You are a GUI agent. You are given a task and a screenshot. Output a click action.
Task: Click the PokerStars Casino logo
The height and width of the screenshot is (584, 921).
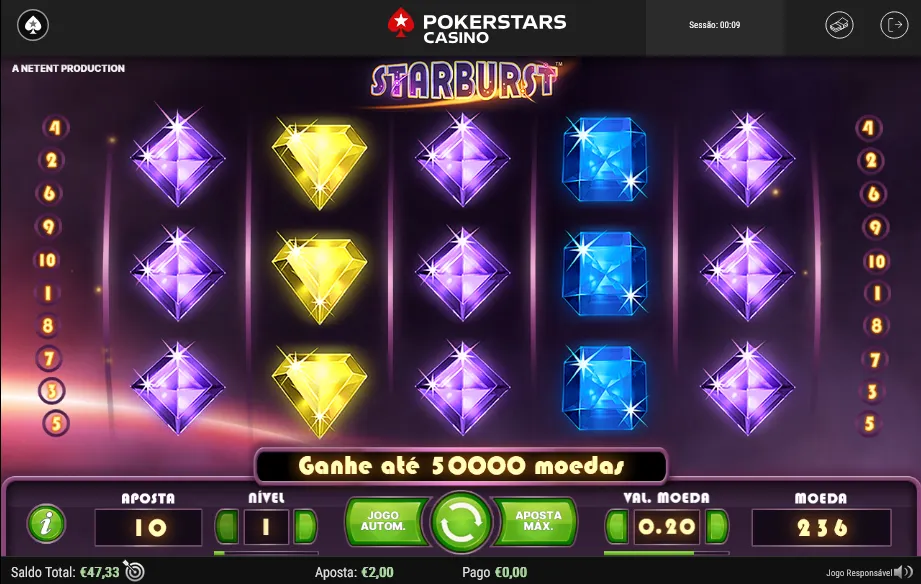pos(477,26)
